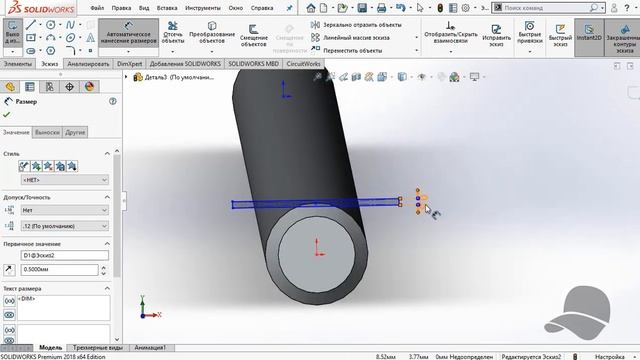The image size is (640, 360).
Task: Click the Поиск команд search box
Action: [548, 8]
